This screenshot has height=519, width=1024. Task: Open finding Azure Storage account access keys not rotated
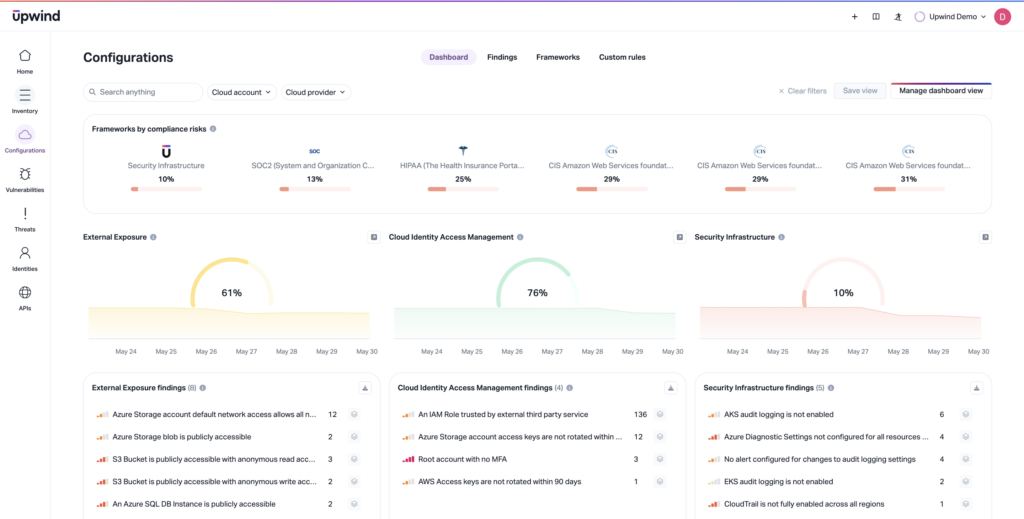(520, 437)
